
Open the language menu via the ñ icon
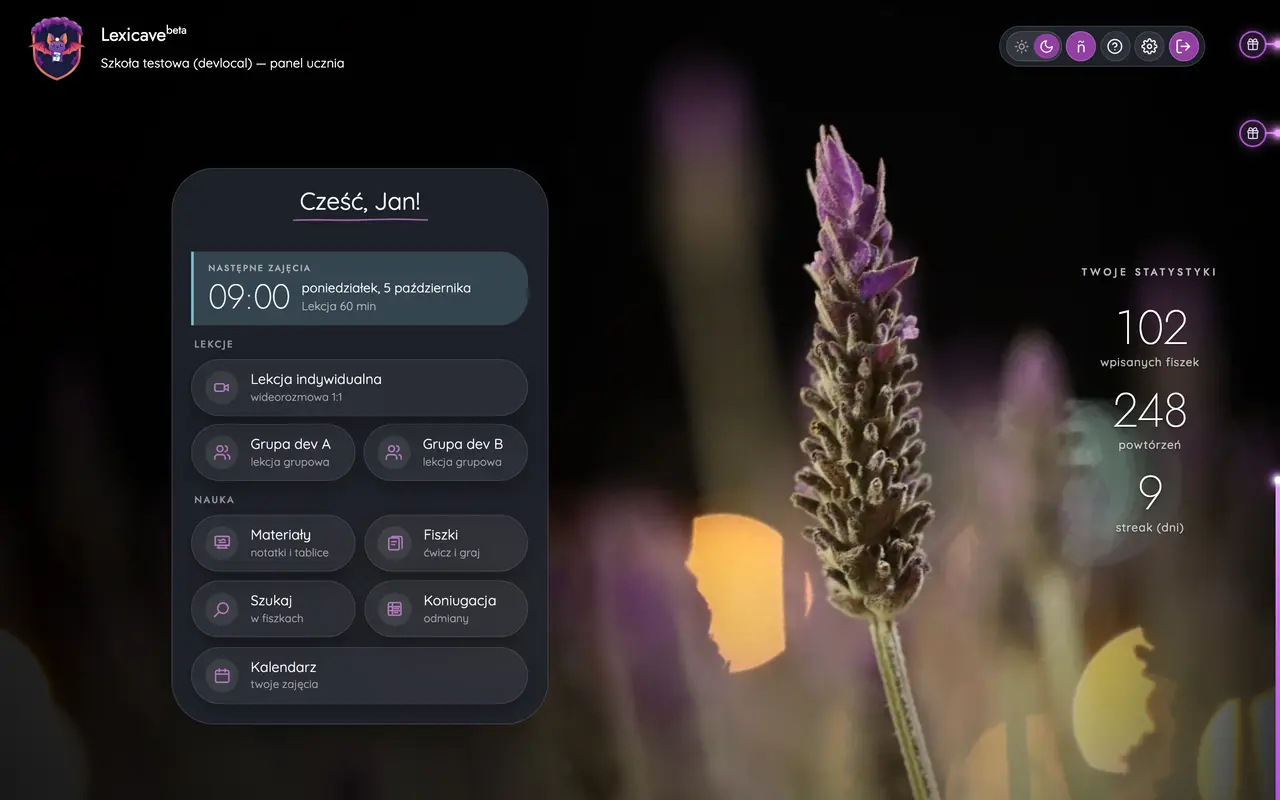tap(1081, 46)
